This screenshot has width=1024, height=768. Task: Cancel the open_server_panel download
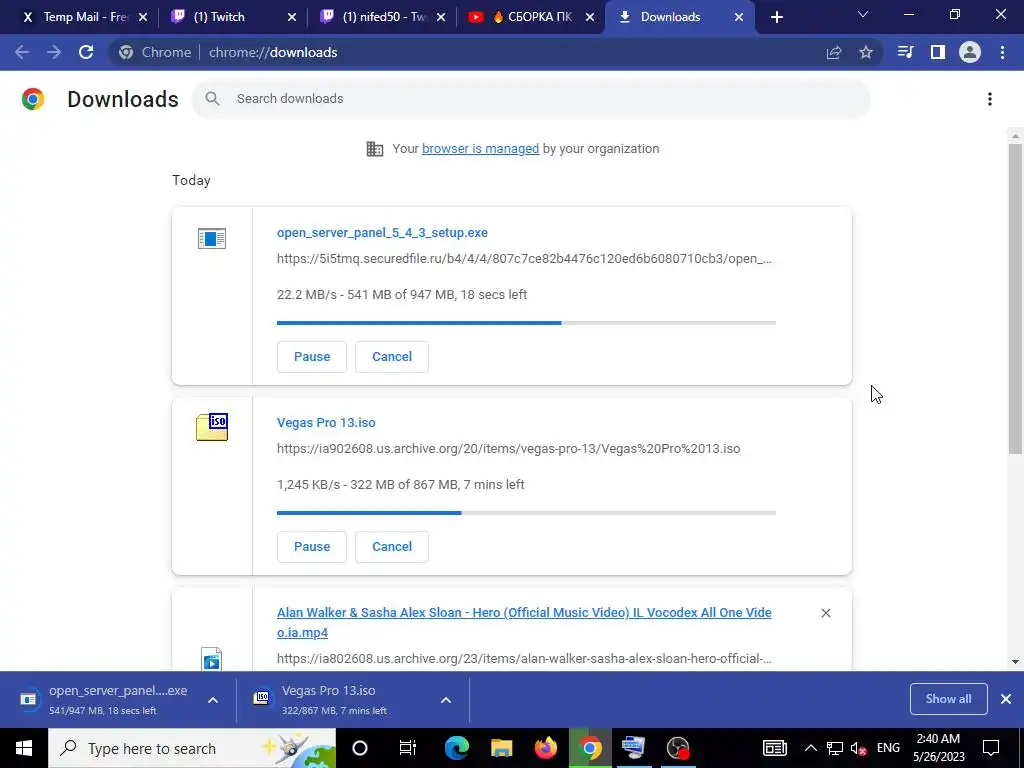(x=392, y=357)
